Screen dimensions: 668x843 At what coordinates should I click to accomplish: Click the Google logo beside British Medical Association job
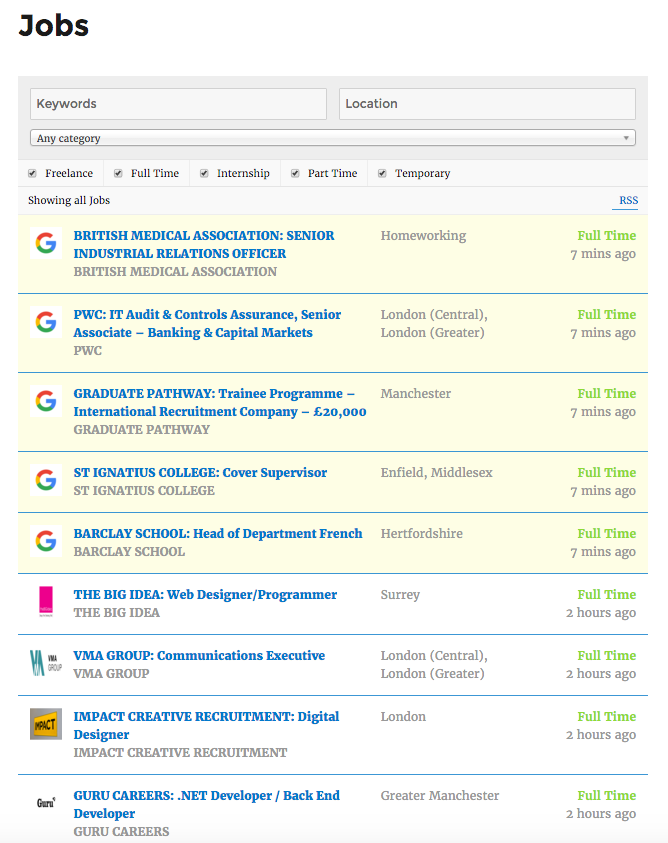(x=46, y=243)
